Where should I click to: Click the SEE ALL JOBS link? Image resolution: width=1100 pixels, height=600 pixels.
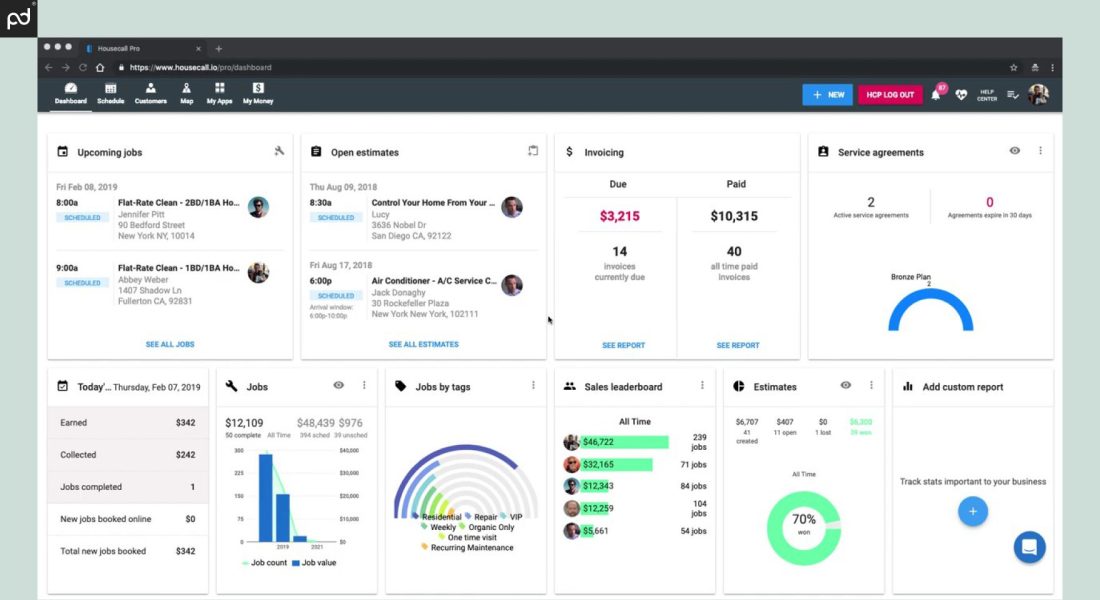coord(170,344)
